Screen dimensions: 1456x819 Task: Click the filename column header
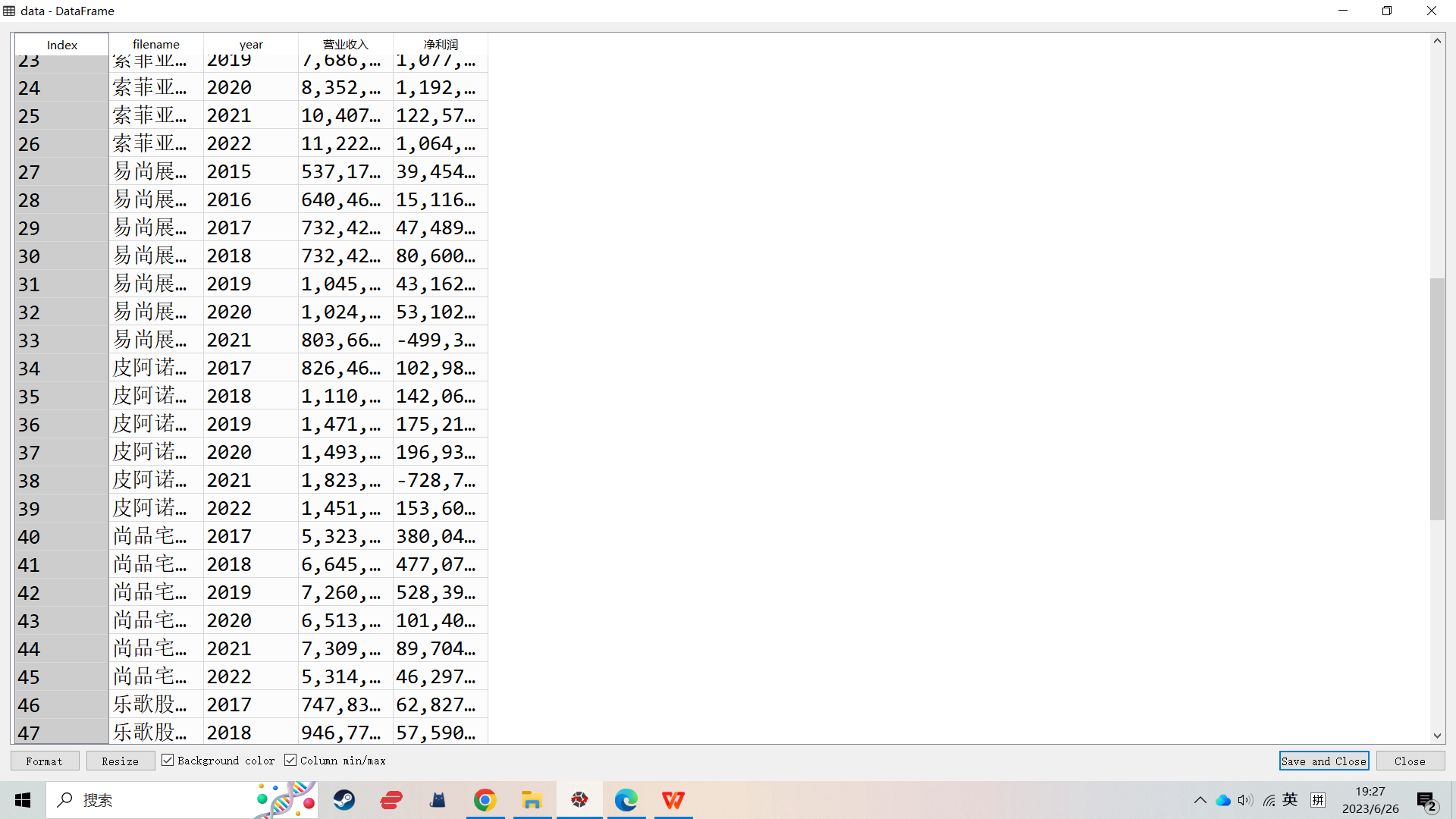(x=155, y=44)
